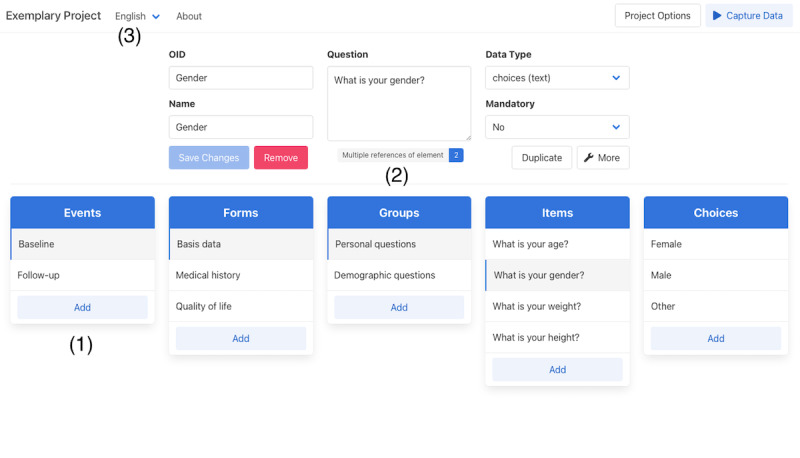The width and height of the screenshot is (800, 458).
Task: Add a new choice in Choices column
Action: click(715, 339)
